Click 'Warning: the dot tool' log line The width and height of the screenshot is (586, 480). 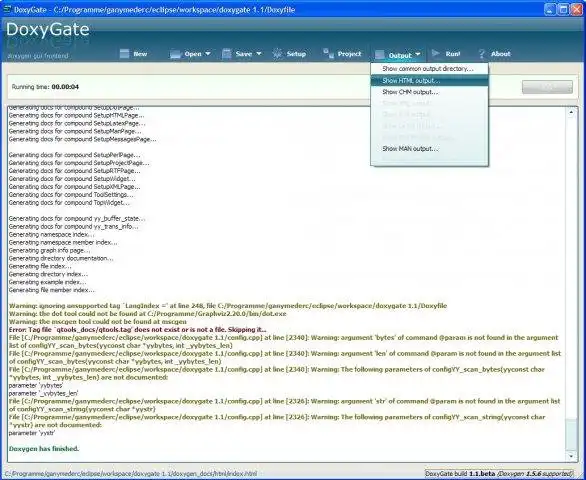tap(148, 314)
